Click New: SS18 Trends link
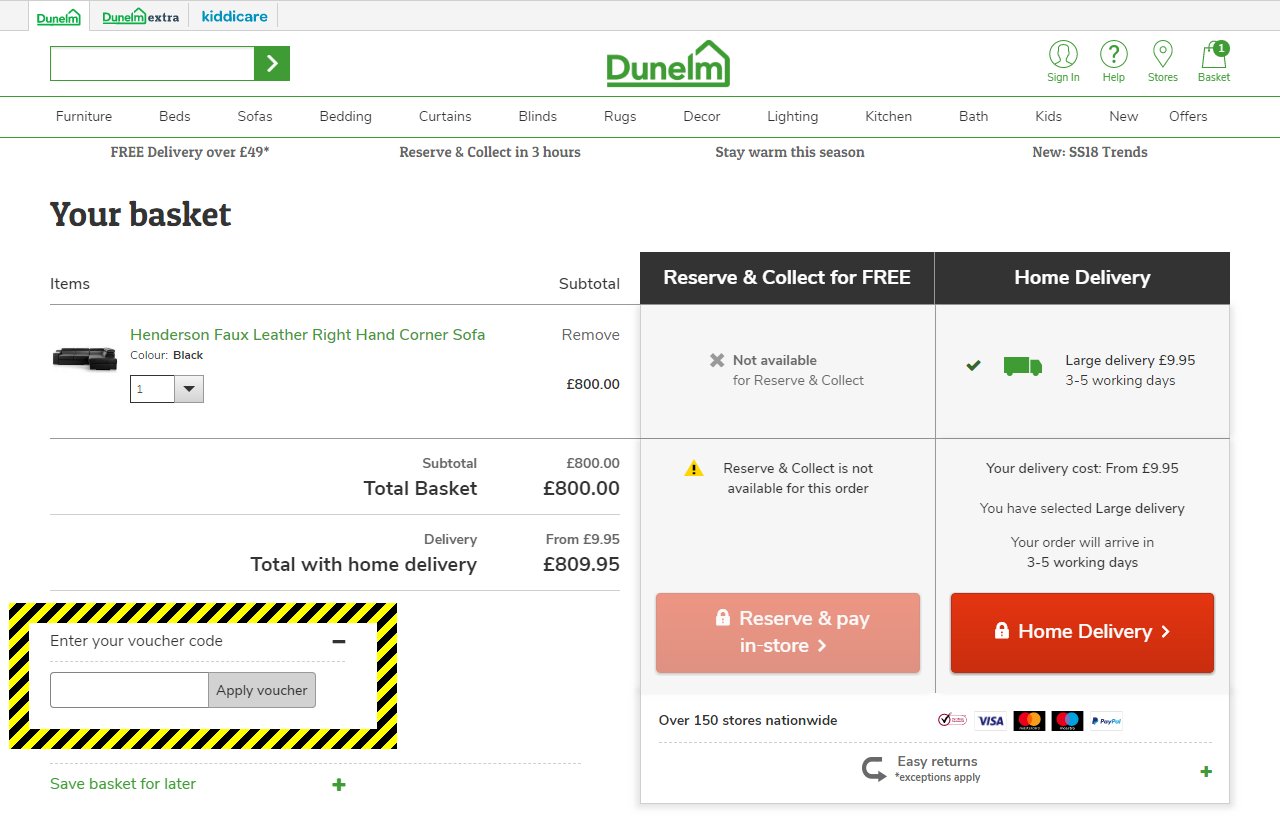 [x=1090, y=152]
